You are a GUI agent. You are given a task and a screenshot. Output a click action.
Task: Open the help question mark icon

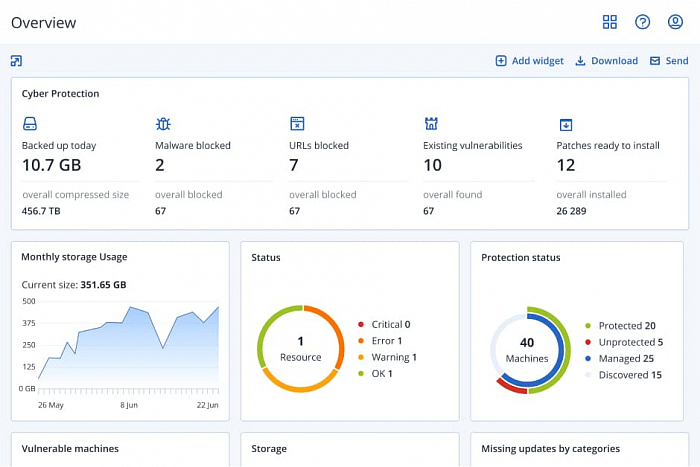(643, 22)
